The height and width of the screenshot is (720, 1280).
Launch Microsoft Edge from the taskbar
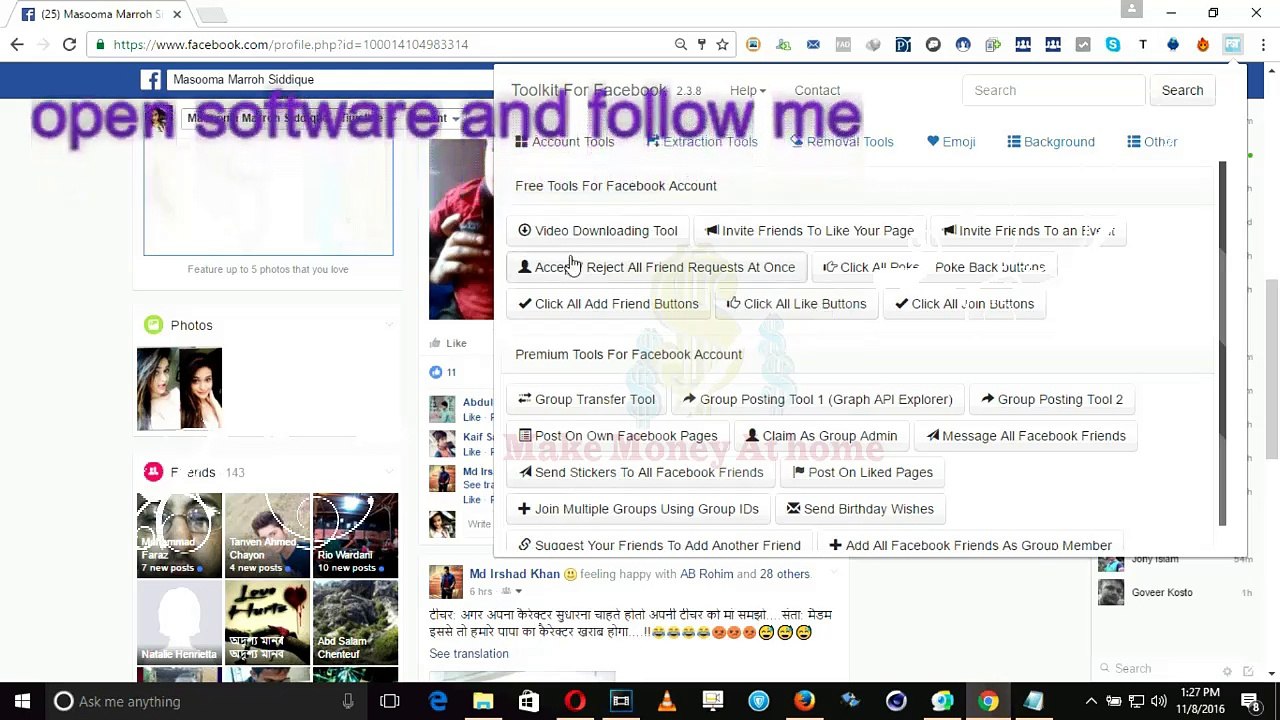click(x=438, y=701)
